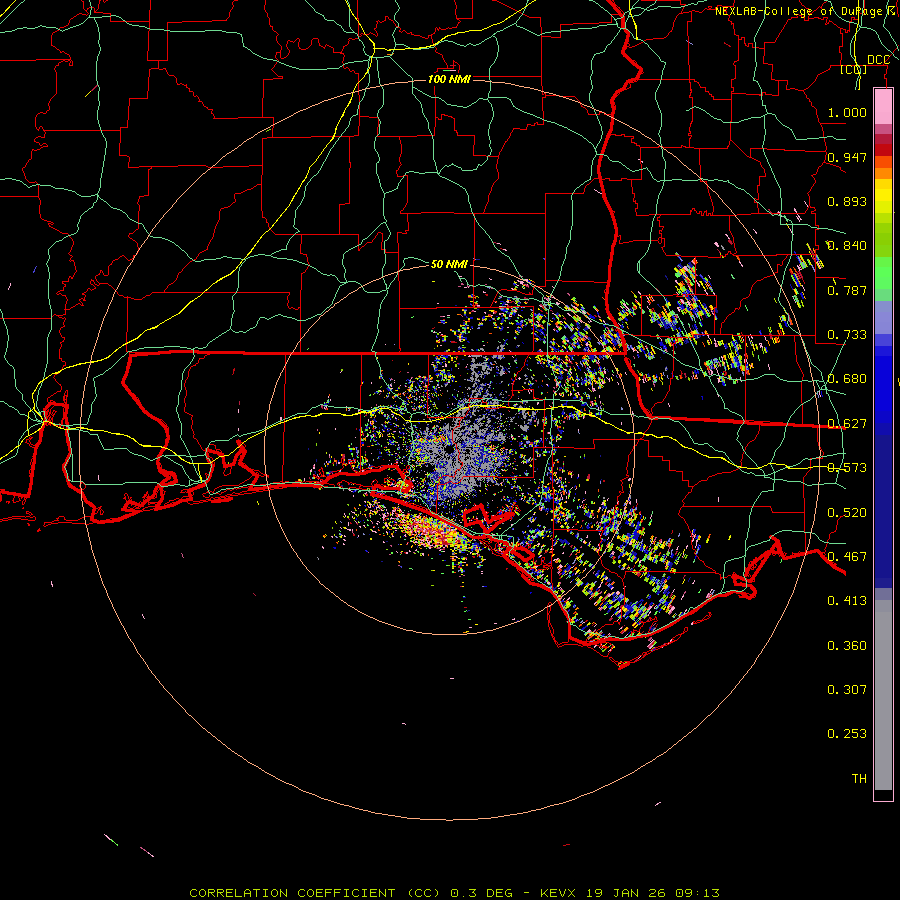Click the "0.307" legend value
Screen dimensions: 900x900
847,690
